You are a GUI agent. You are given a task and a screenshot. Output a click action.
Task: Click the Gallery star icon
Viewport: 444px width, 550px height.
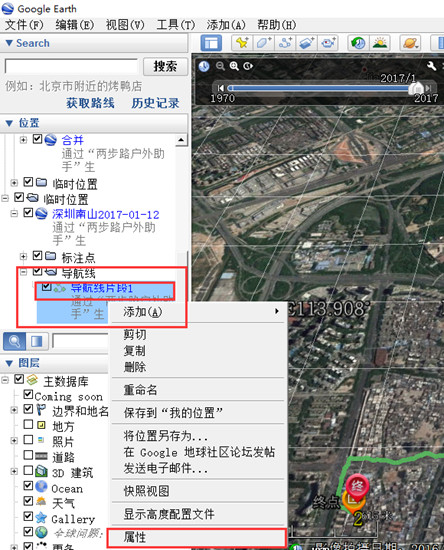click(x=41, y=517)
